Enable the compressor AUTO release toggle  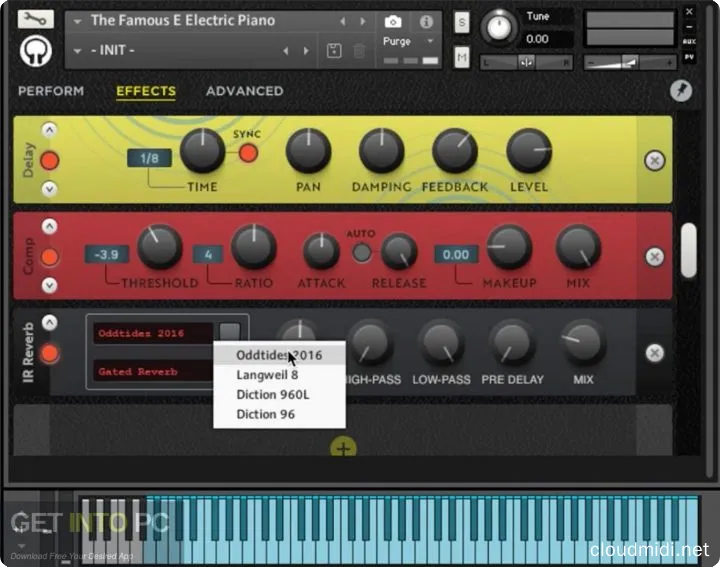[x=361, y=252]
